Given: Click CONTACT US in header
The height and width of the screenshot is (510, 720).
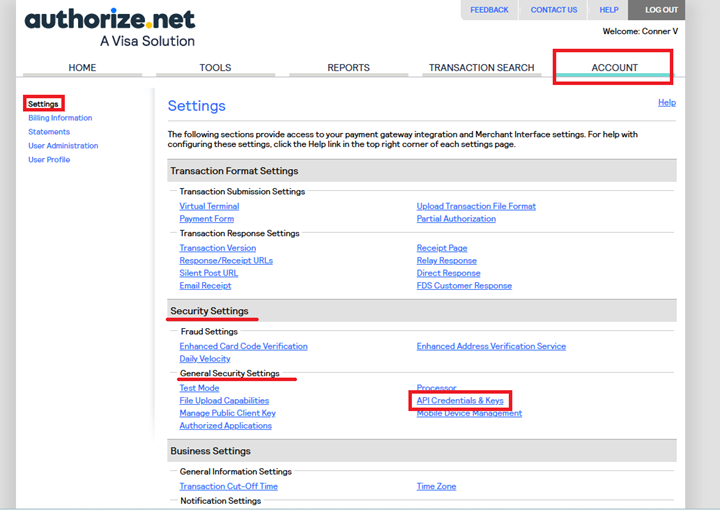Looking at the screenshot, I should (554, 10).
